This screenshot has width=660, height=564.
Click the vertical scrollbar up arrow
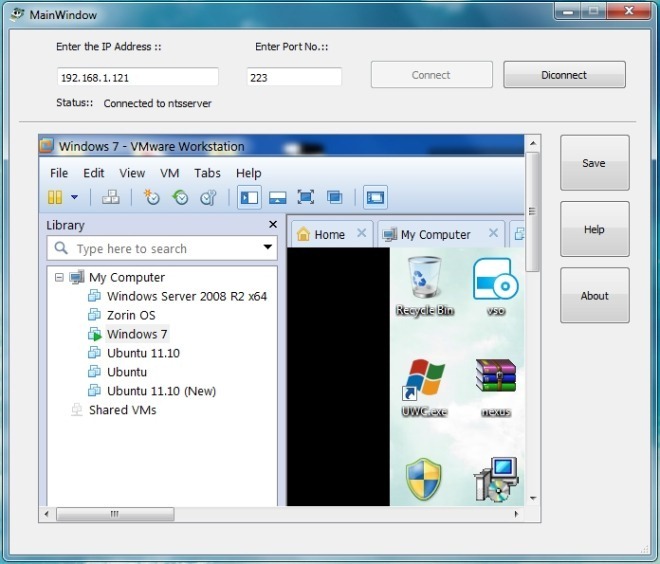(533, 144)
